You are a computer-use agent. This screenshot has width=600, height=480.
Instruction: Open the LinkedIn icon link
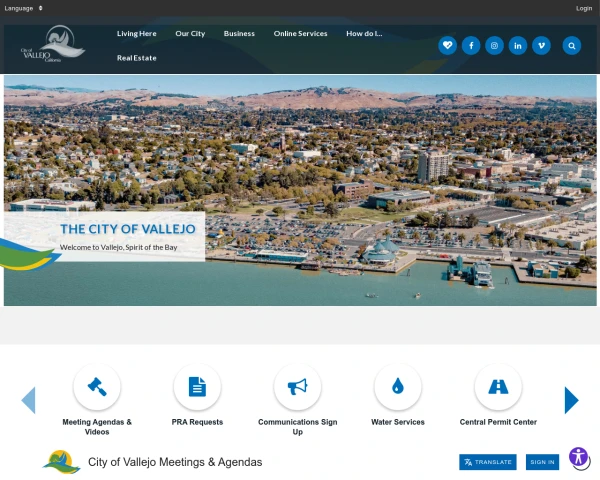[518, 46]
